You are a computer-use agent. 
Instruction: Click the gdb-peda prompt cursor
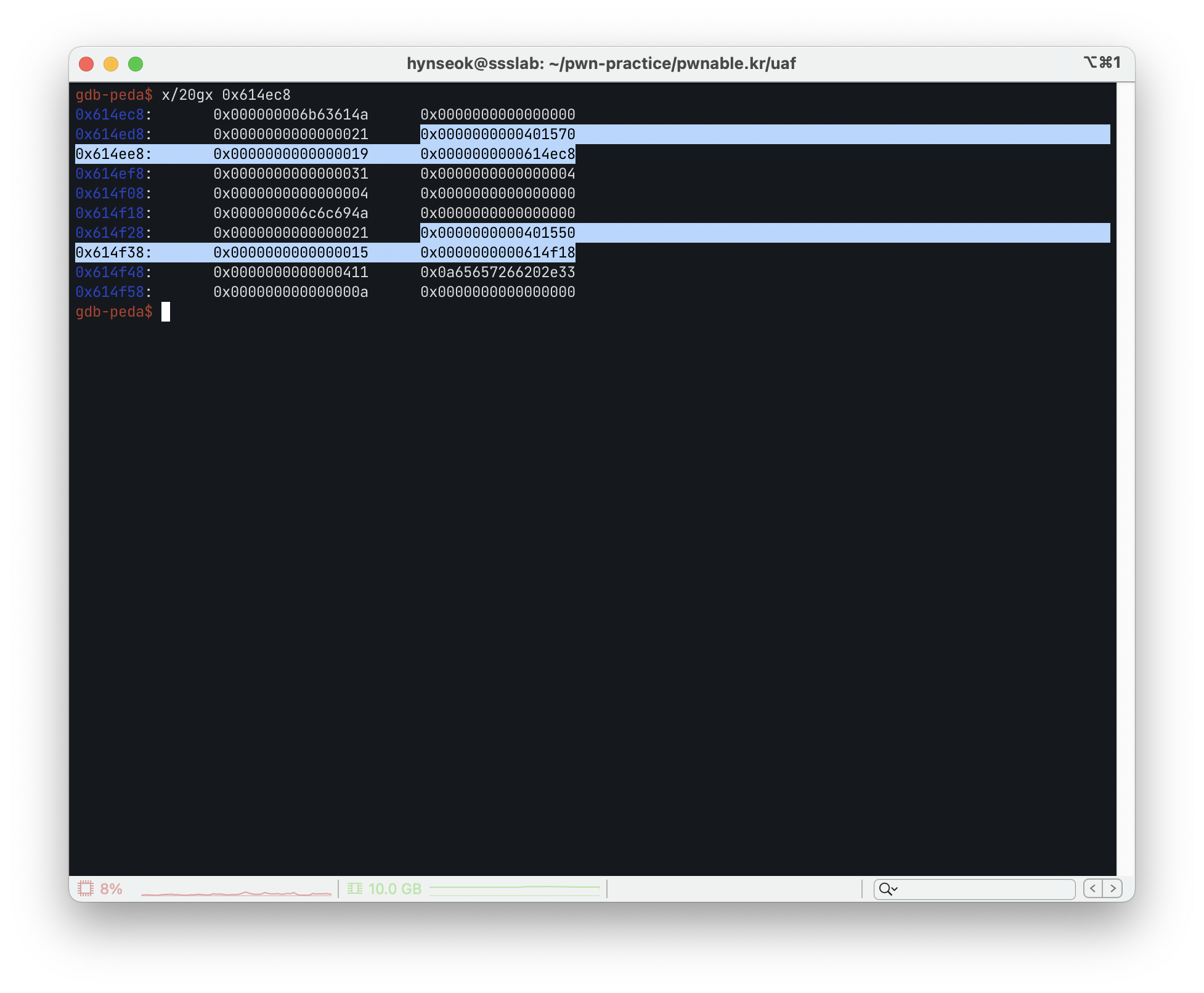click(165, 312)
